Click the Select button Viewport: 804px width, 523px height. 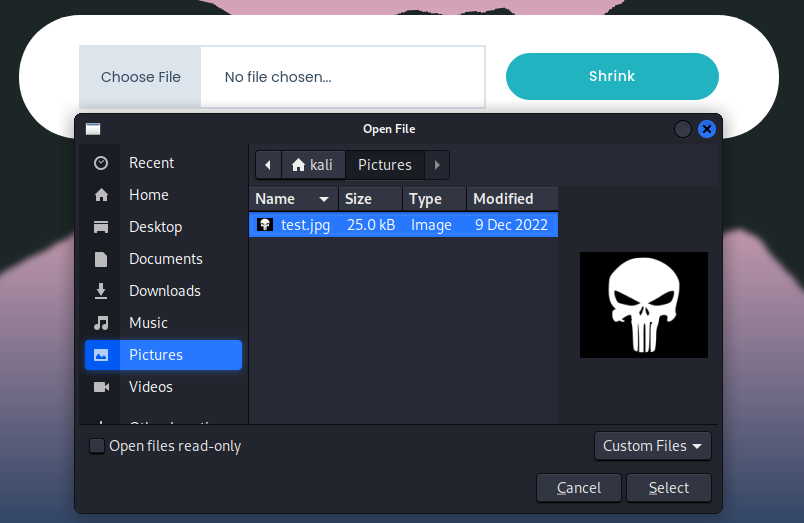(669, 488)
